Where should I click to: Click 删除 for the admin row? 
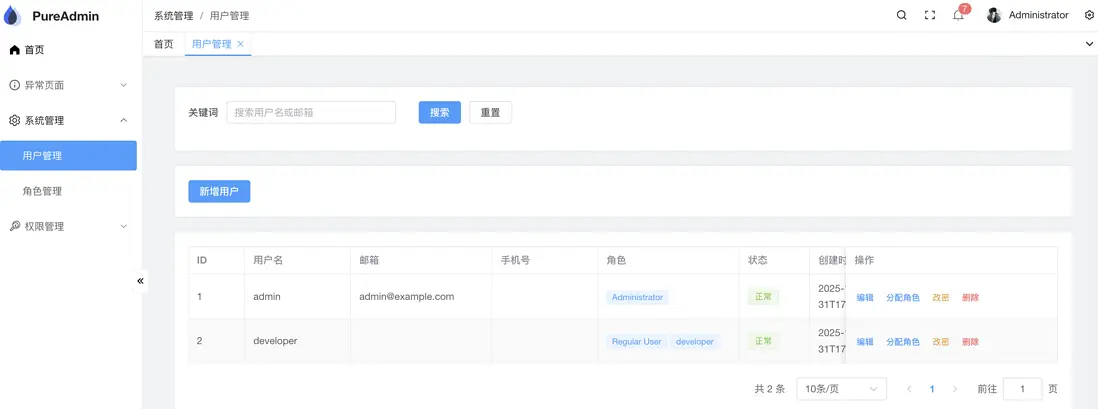(971, 297)
